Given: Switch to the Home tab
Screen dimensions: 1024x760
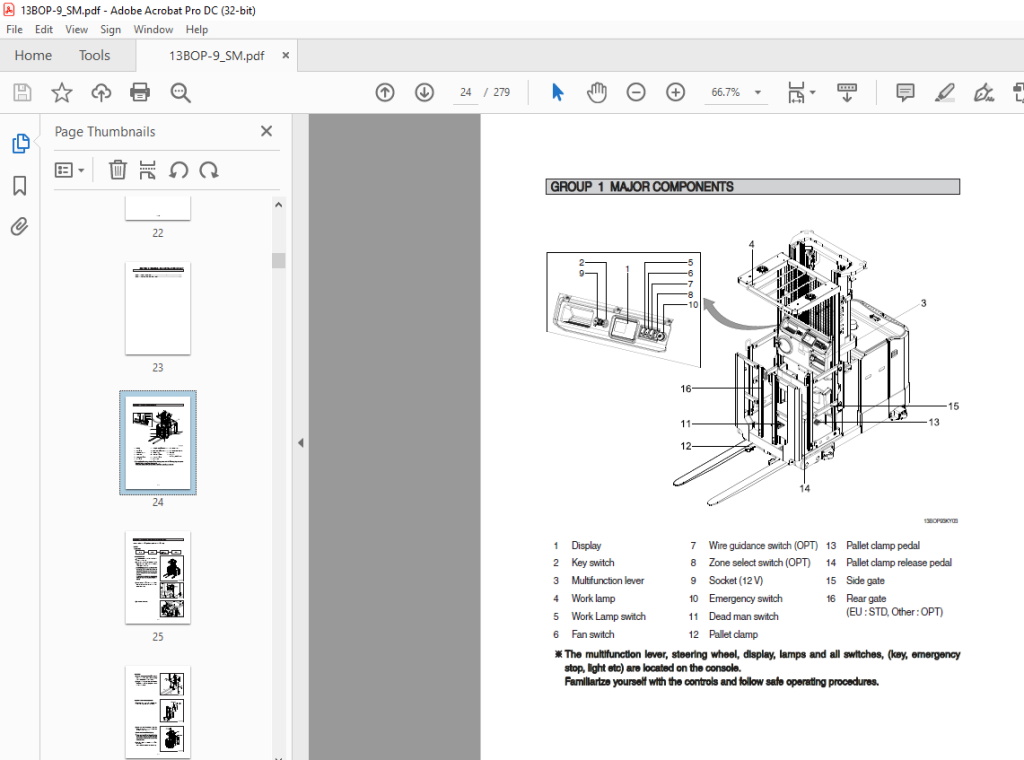Looking at the screenshot, I should [33, 55].
